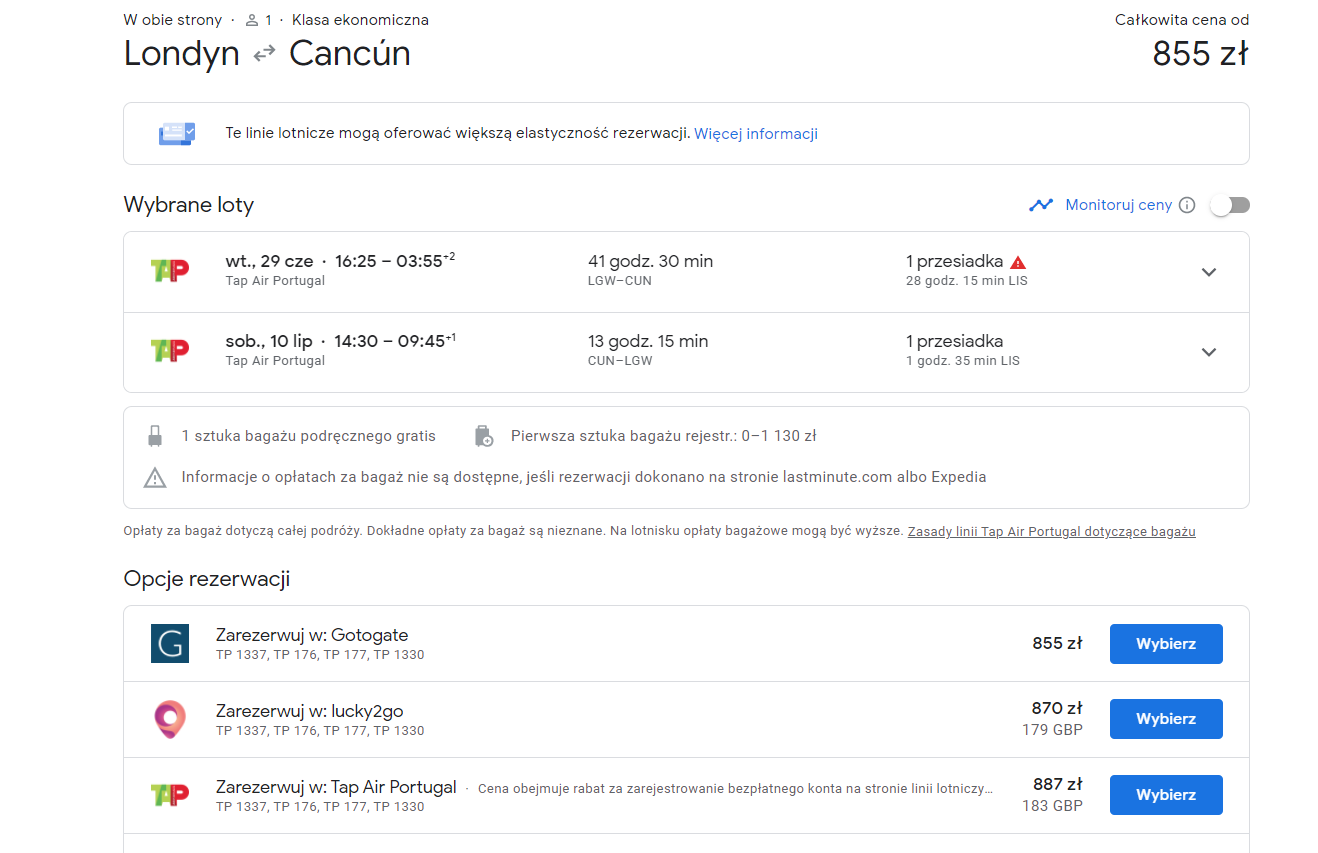Viewport: 1318px width, 853px height.
Task: Click the 179 GBP price text
Action: pyautogui.click(x=1052, y=730)
